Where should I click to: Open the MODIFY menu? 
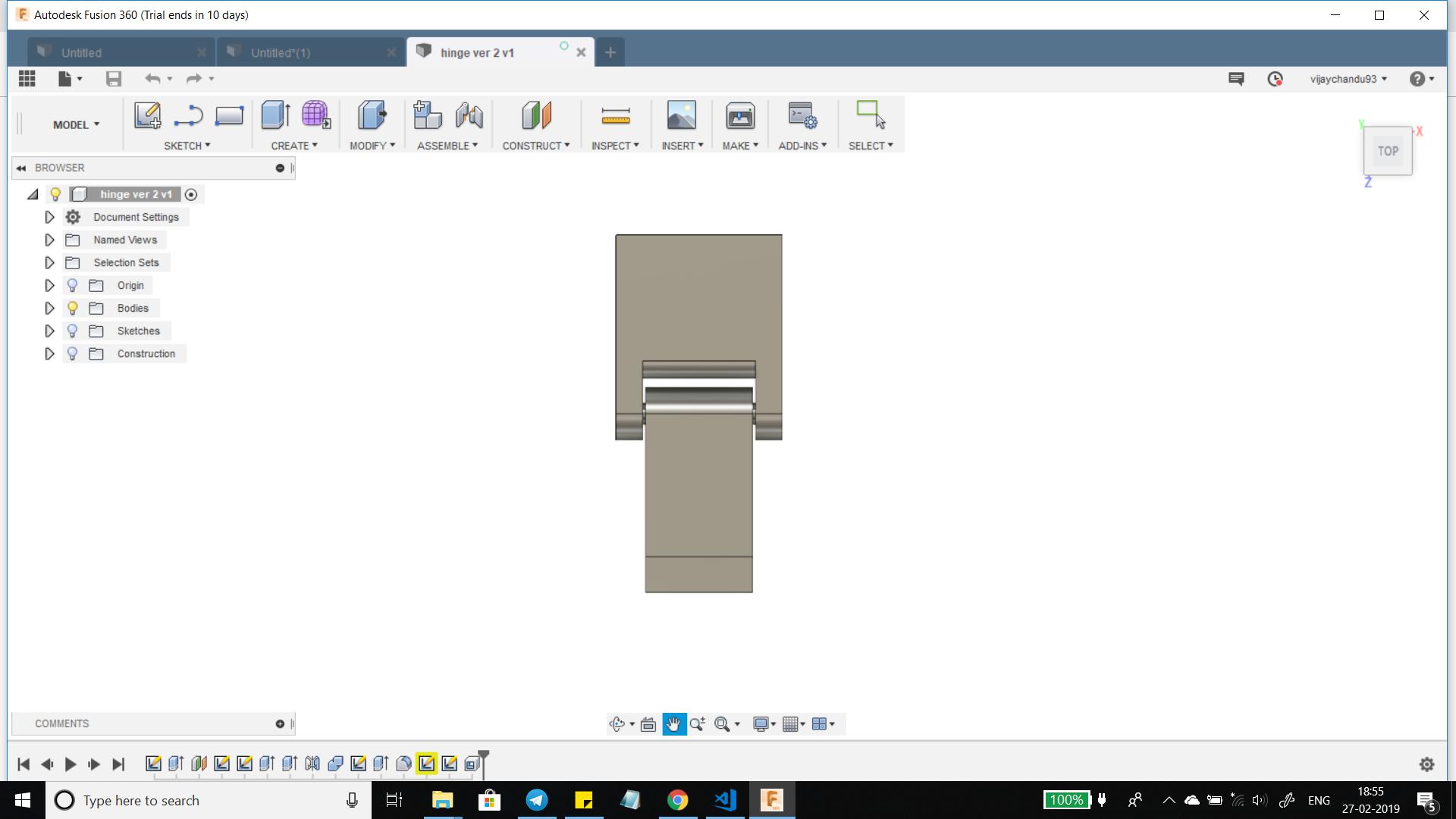click(x=372, y=146)
